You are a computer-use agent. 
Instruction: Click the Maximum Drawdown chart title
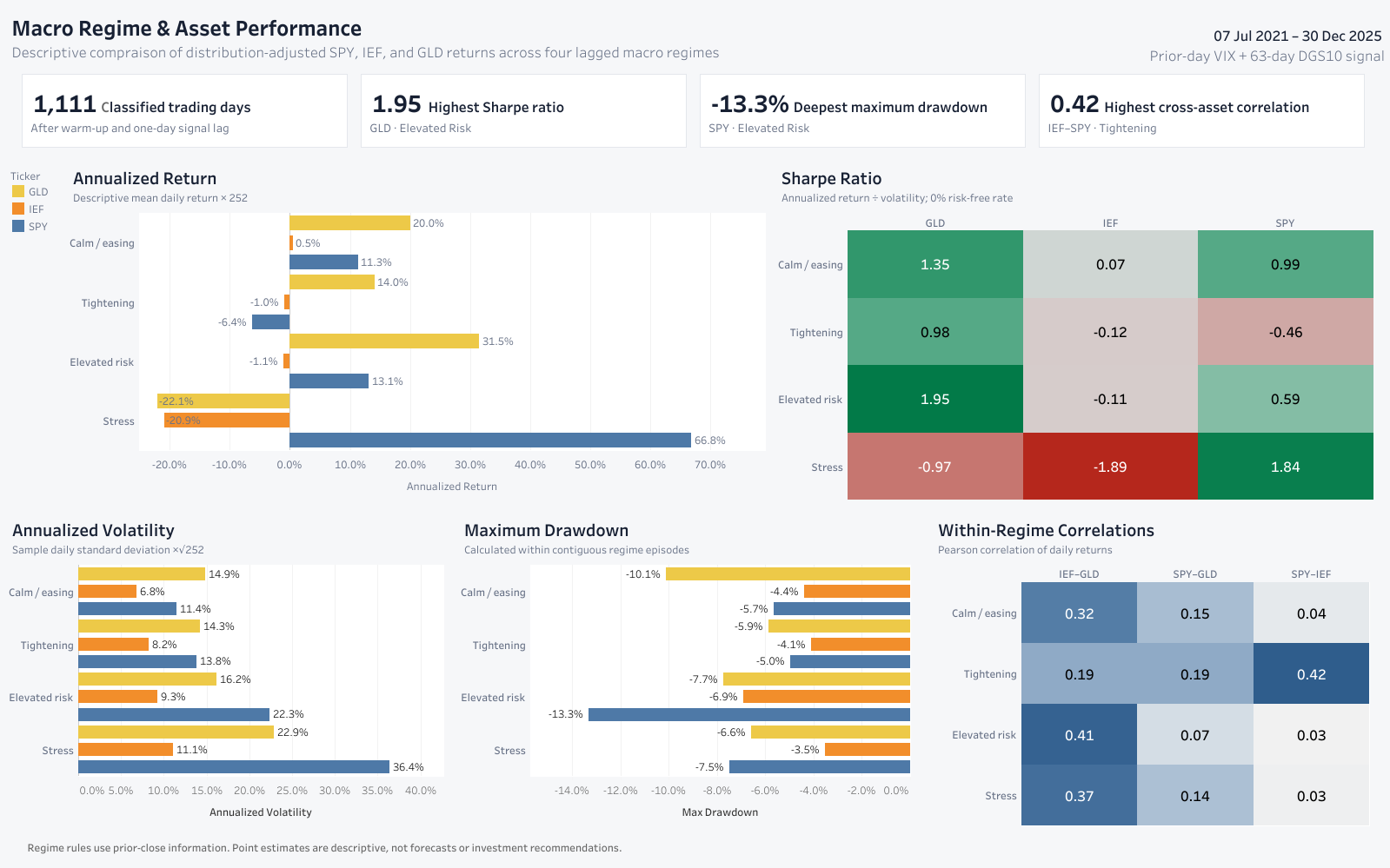pyautogui.click(x=546, y=531)
